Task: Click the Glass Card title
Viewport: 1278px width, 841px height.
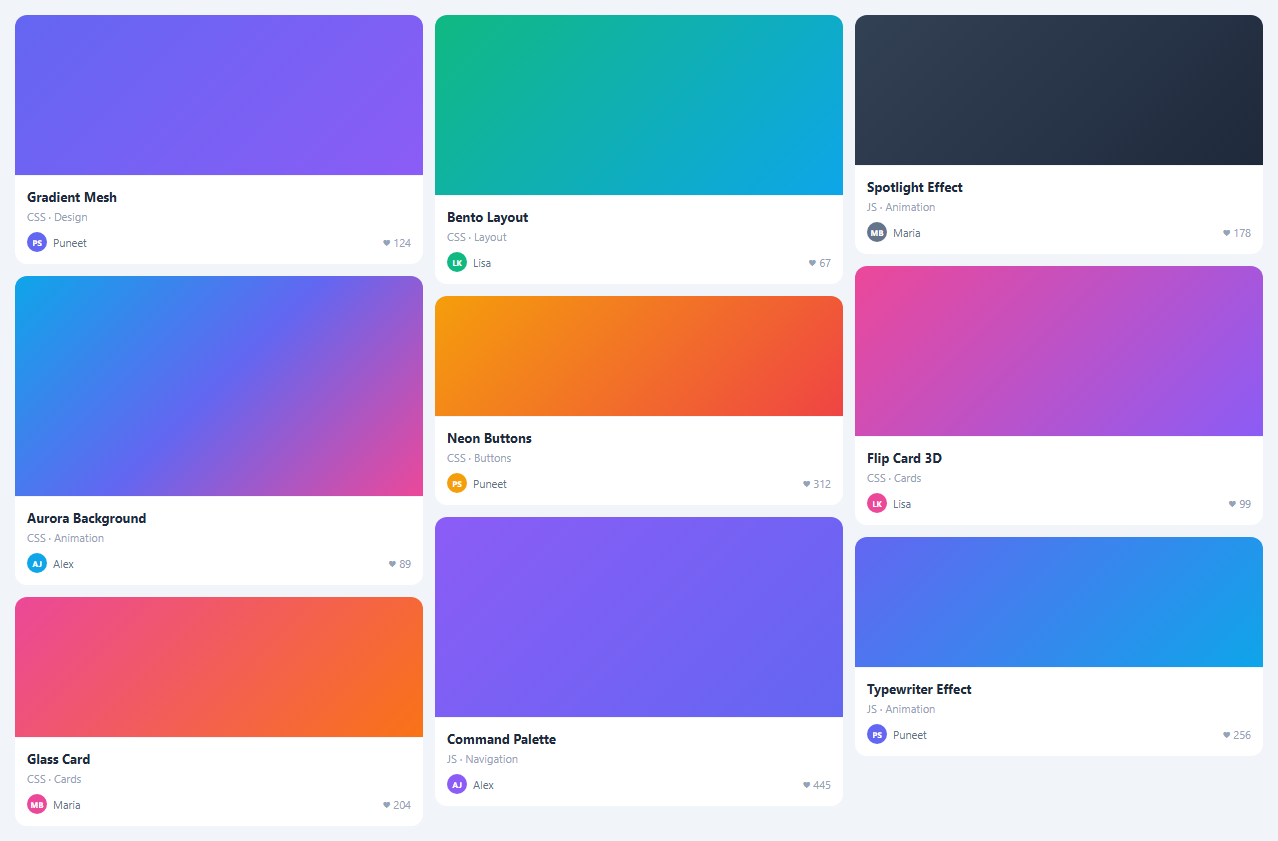Action: point(59,759)
